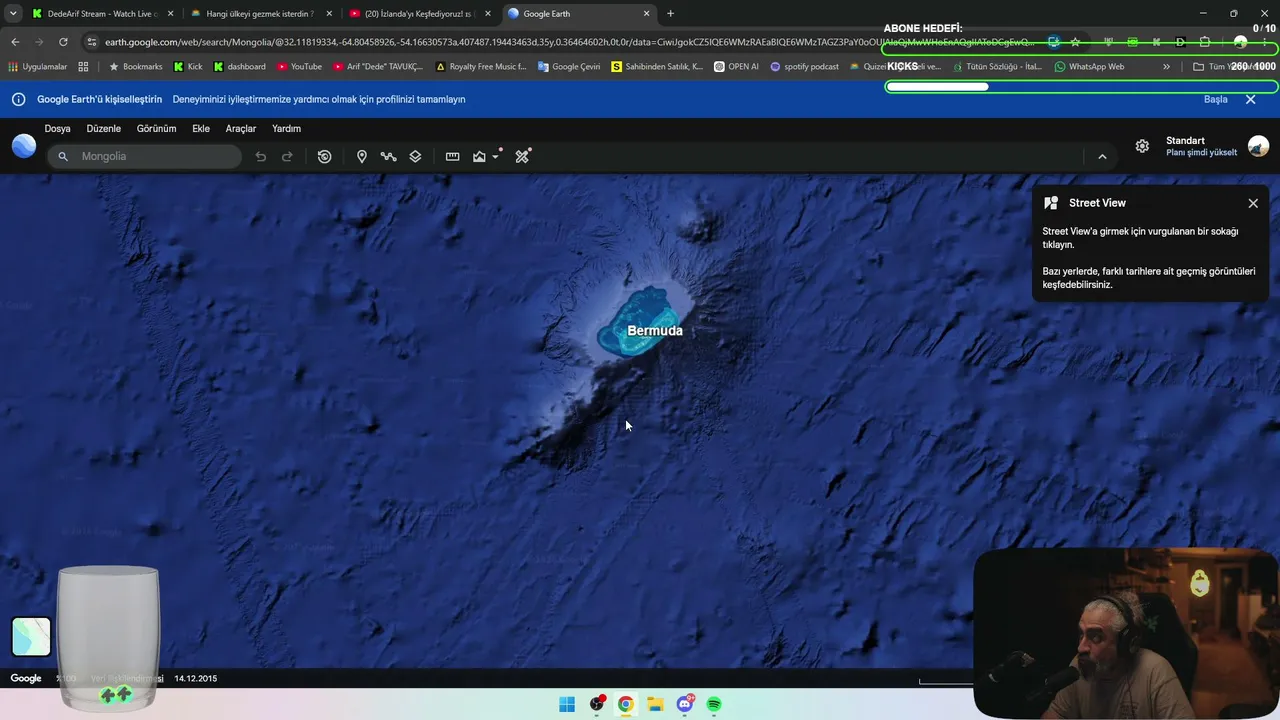Click the Mongolia search field

click(x=145, y=156)
